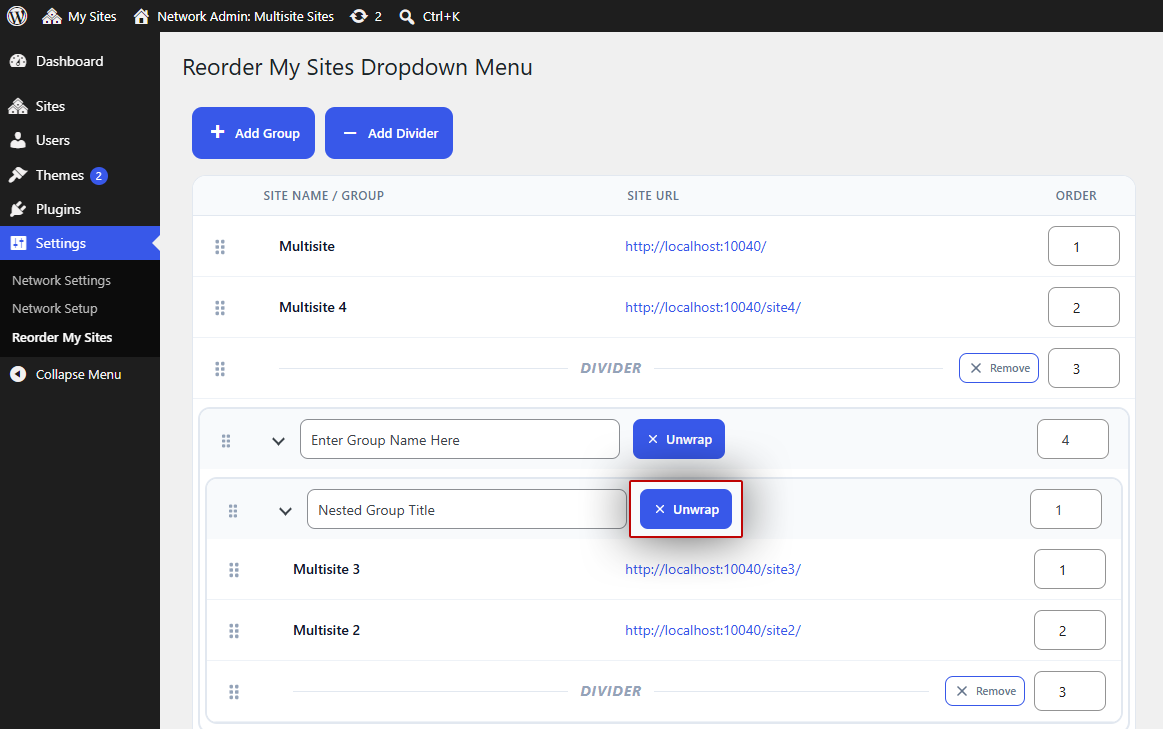Remove the top-level divider

point(999,368)
